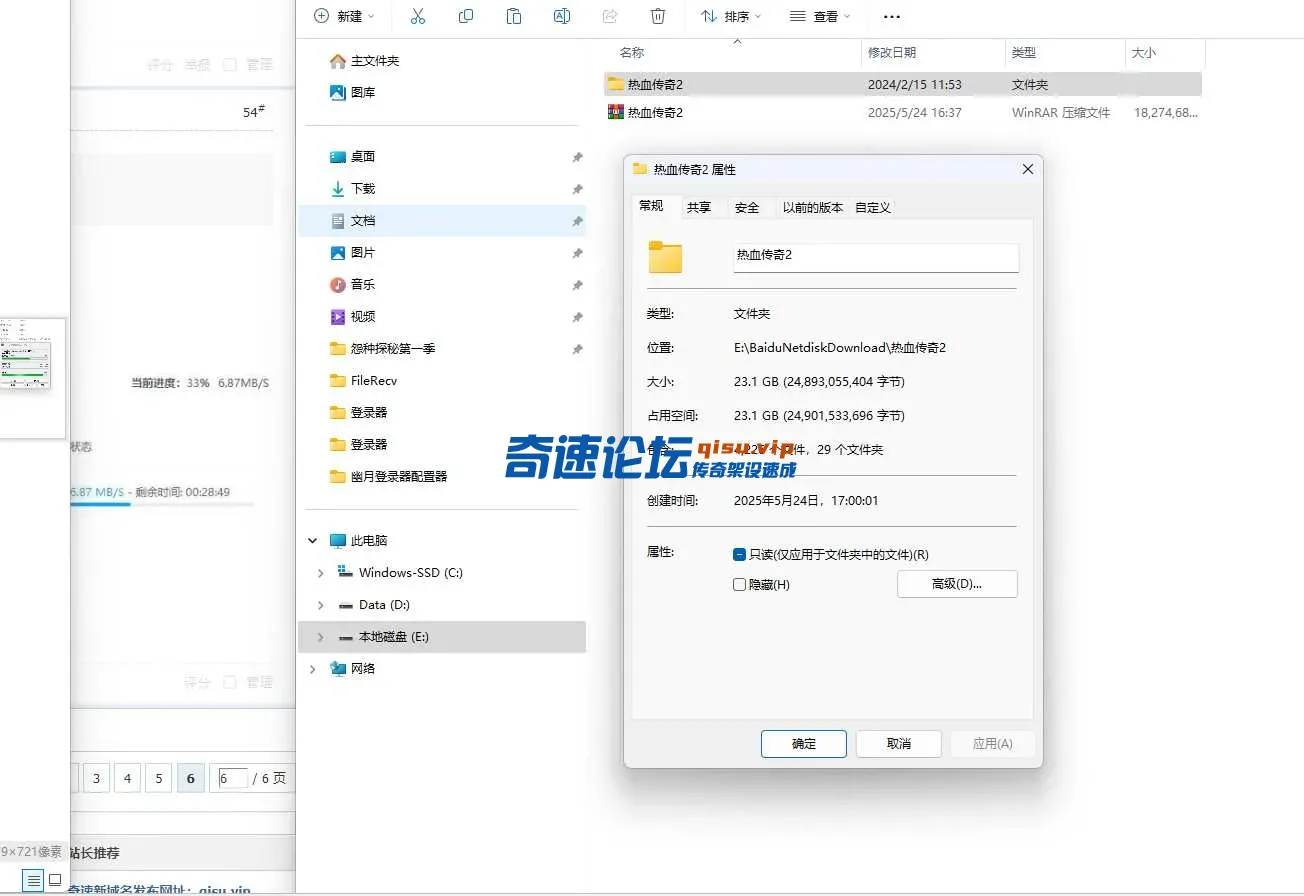Open the three-dots more options menu
Screen dimensions: 1304x896
[x=892, y=17]
